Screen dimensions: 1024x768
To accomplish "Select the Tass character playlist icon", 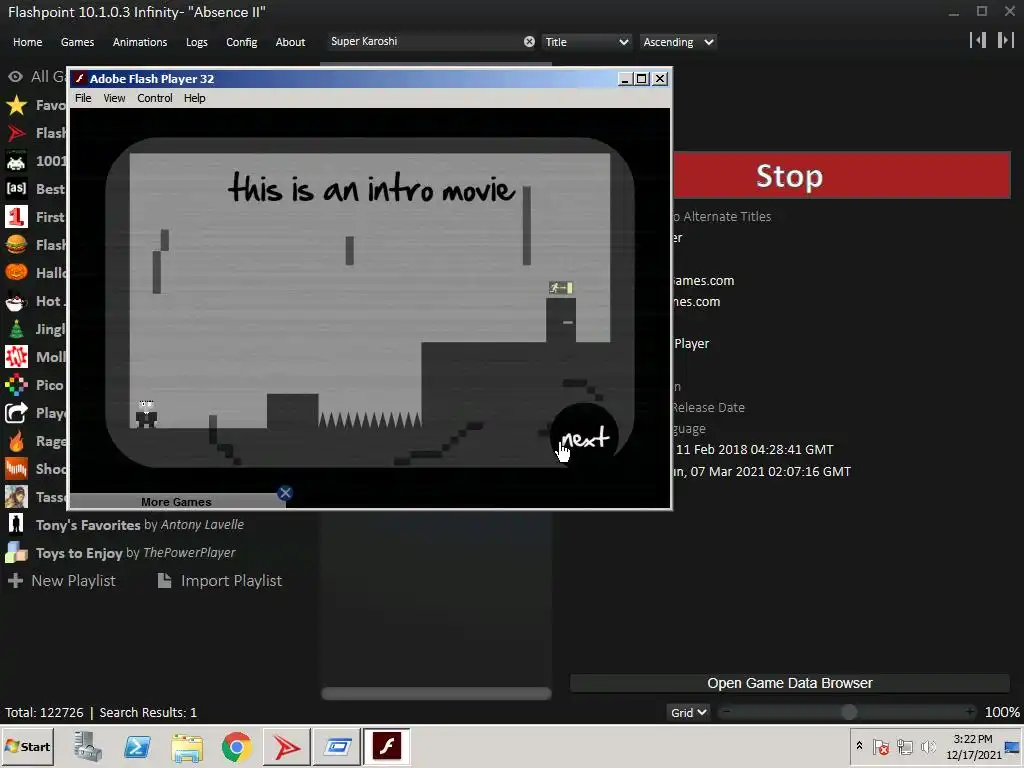I will point(16,497).
